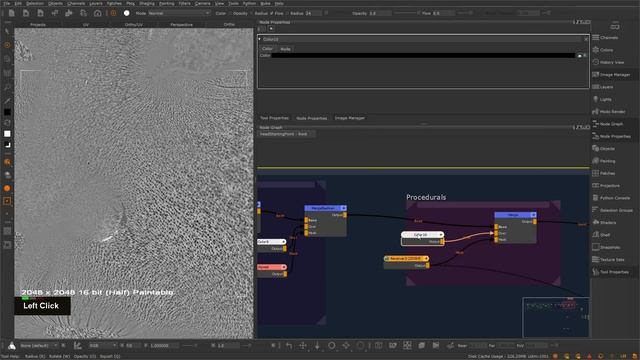Close the Color10 properties panel

(x=586, y=39)
